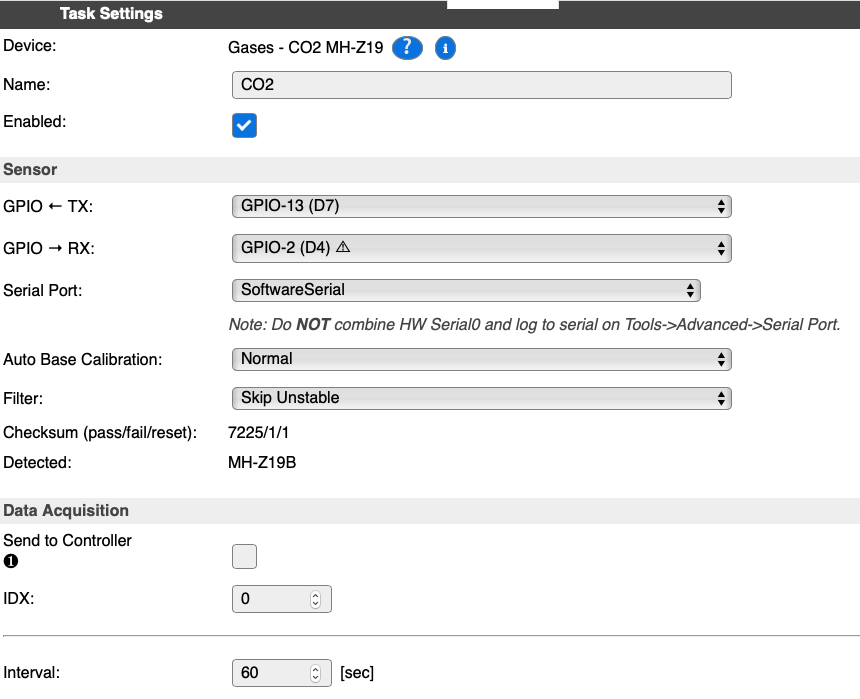The image size is (860, 699).
Task: Open the GPIO TX pin dropdown
Action: coord(482,206)
